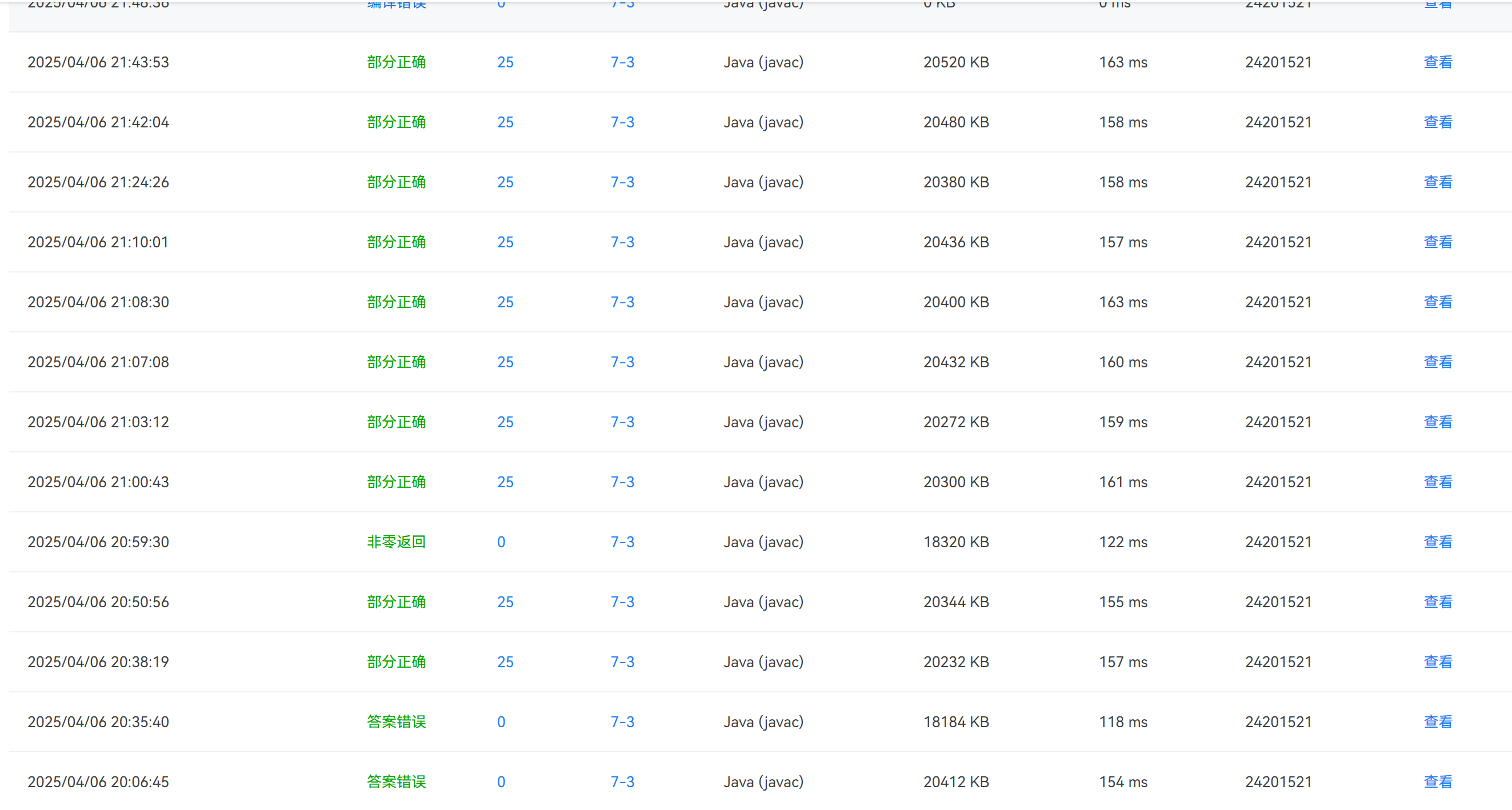Viewport: 1512px width, 810px height.
Task: Click 非零返回 status at 20:59:30
Action: point(396,542)
